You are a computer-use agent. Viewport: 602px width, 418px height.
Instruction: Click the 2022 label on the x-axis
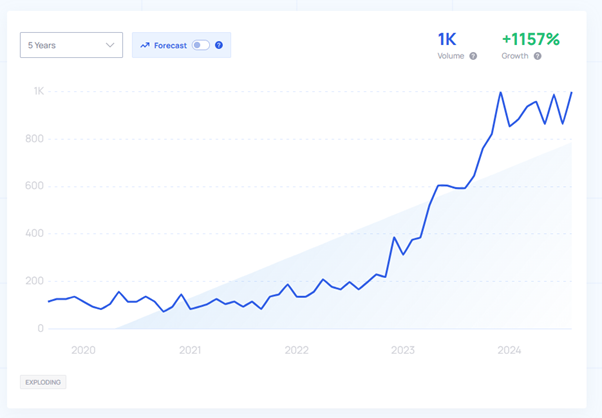pos(296,350)
